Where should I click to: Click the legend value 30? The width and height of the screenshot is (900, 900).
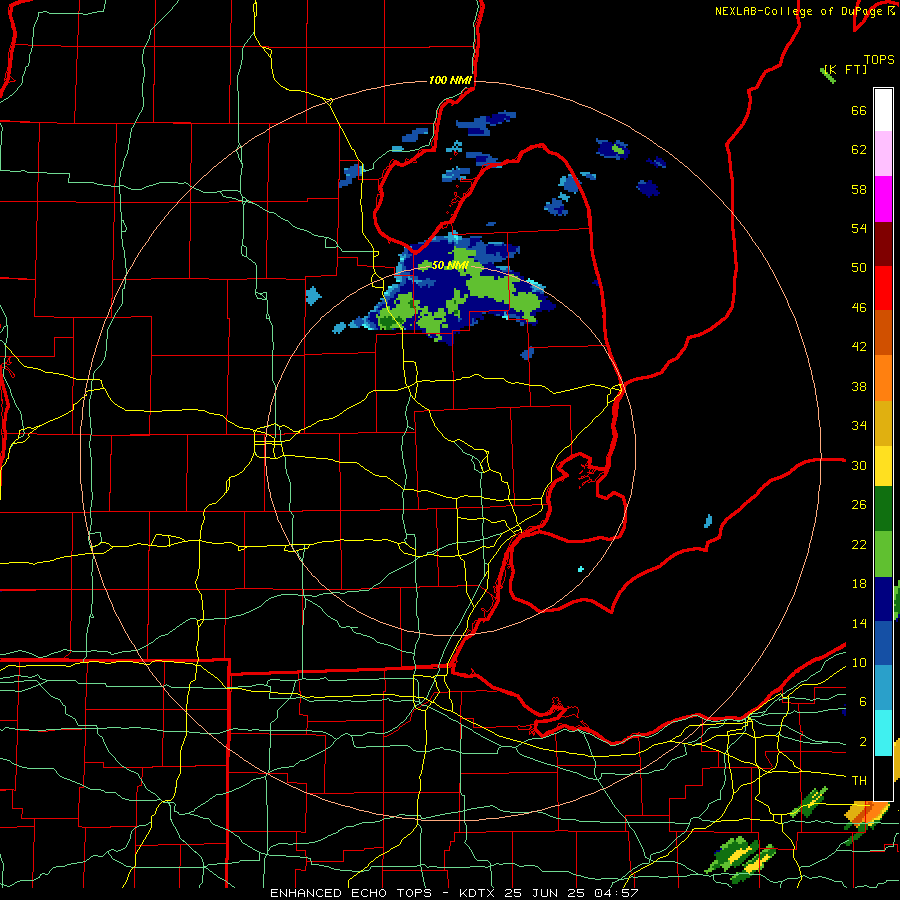pyautogui.click(x=859, y=465)
